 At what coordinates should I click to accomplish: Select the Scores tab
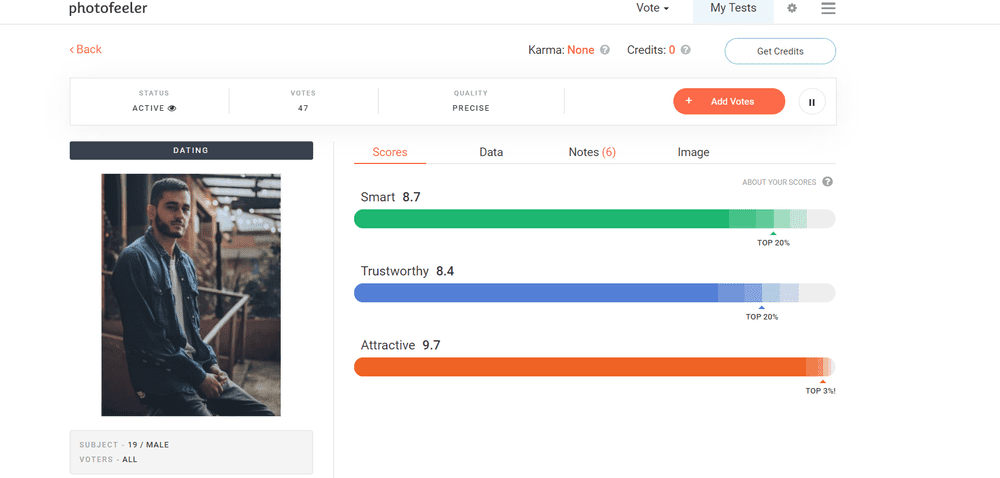[x=390, y=152]
